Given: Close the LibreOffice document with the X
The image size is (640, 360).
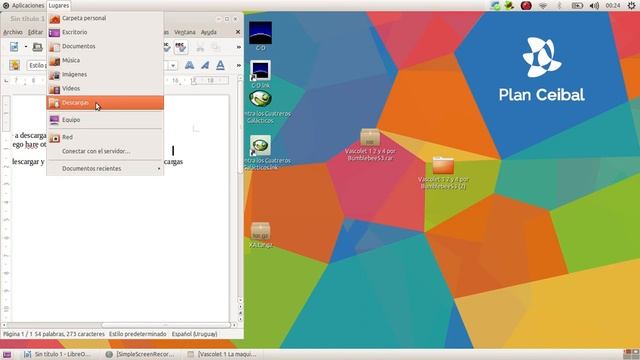Looking at the screenshot, I should pyautogui.click(x=238, y=32).
